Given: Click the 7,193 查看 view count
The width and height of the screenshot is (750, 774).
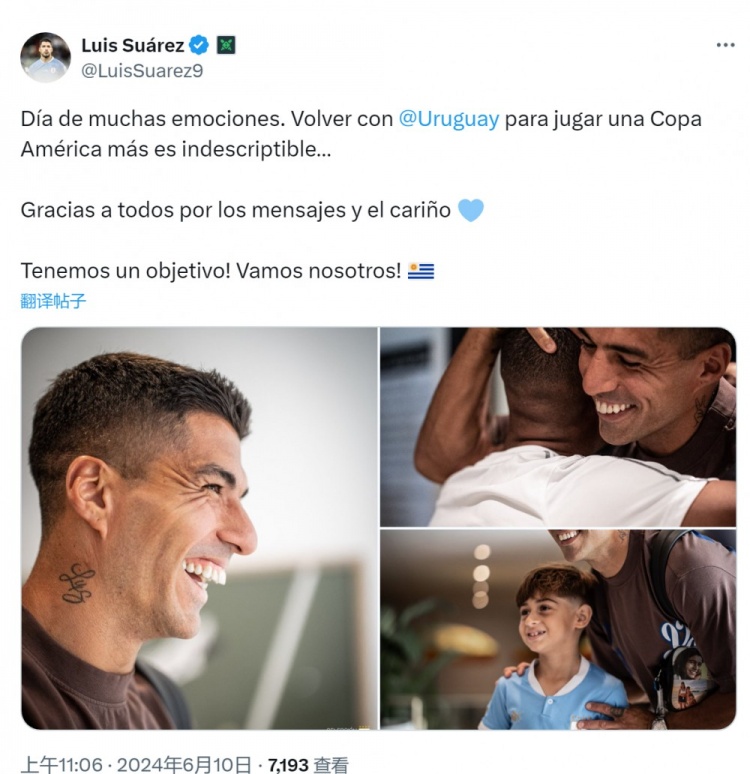Looking at the screenshot, I should tap(308, 765).
